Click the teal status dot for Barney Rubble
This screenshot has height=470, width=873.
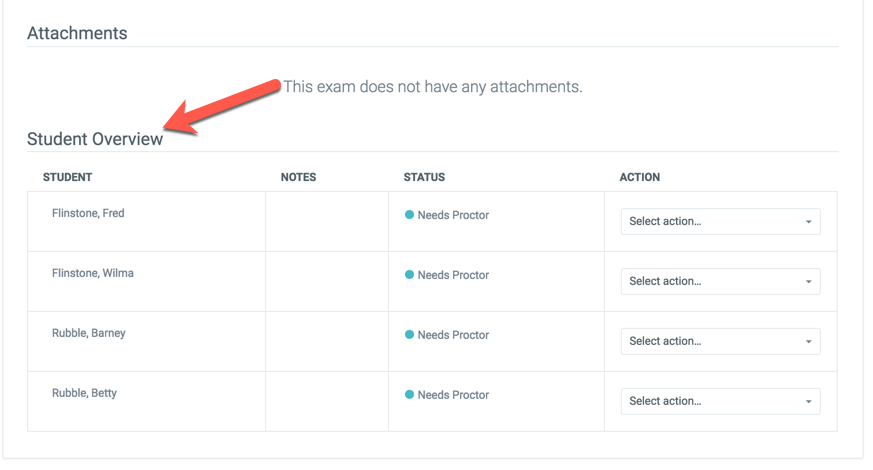click(409, 334)
